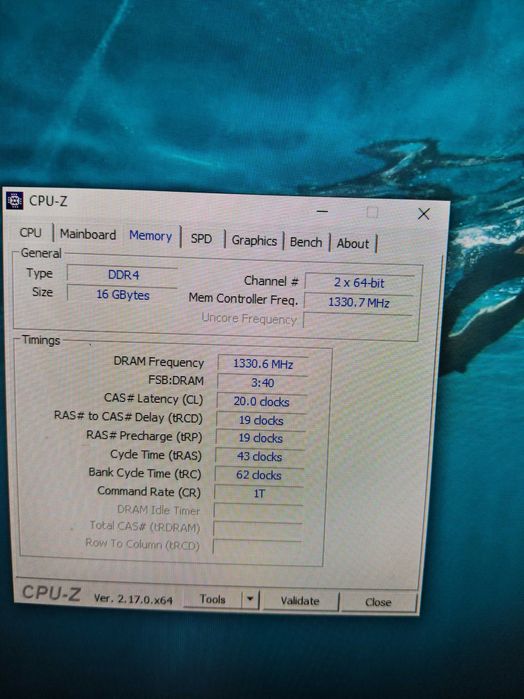This screenshot has height=699, width=524.
Task: Click the DDR4 type value
Action: tap(123, 275)
